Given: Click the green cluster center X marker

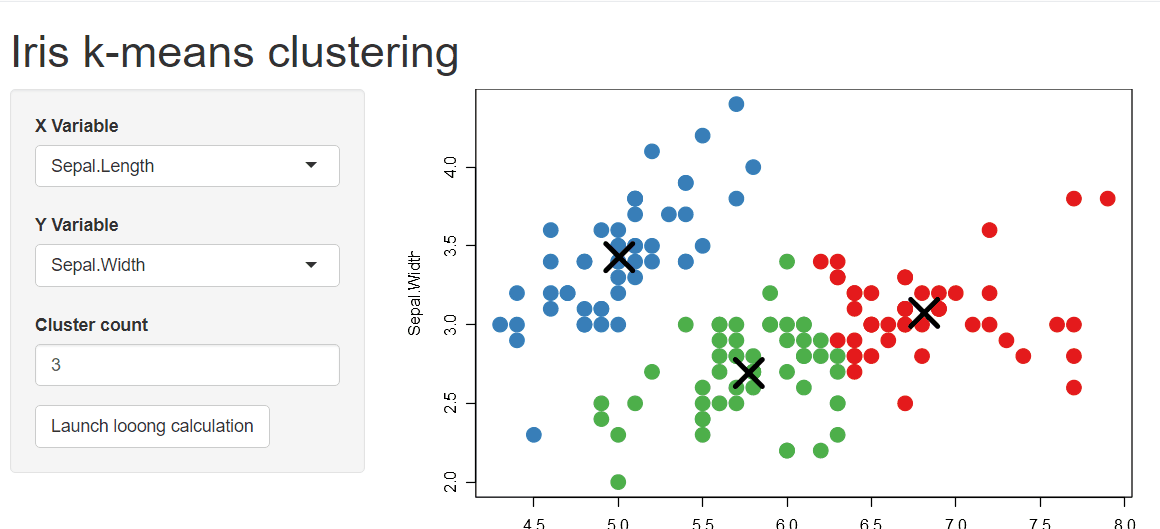Looking at the screenshot, I should tap(748, 372).
